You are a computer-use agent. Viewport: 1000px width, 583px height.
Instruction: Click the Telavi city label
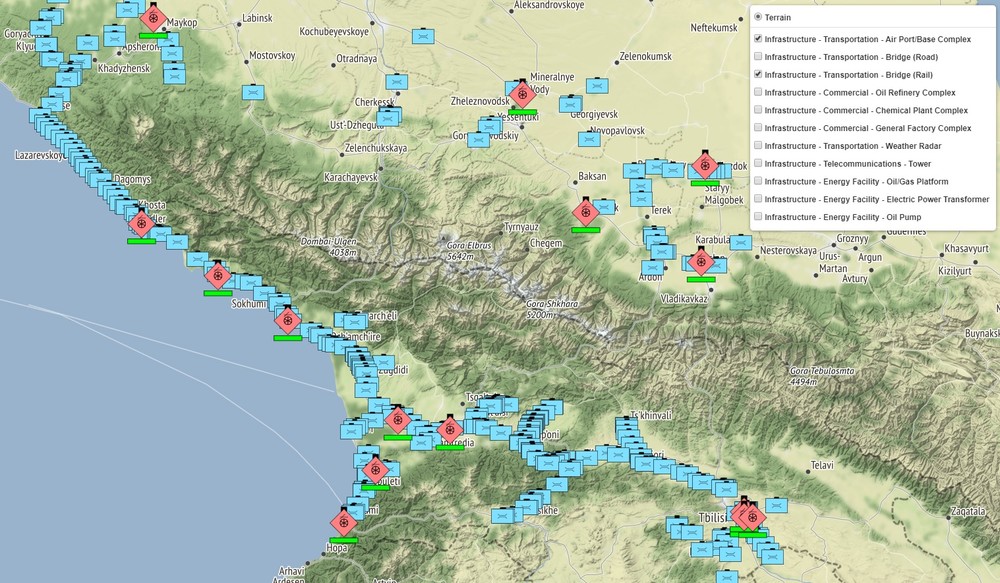click(x=822, y=466)
